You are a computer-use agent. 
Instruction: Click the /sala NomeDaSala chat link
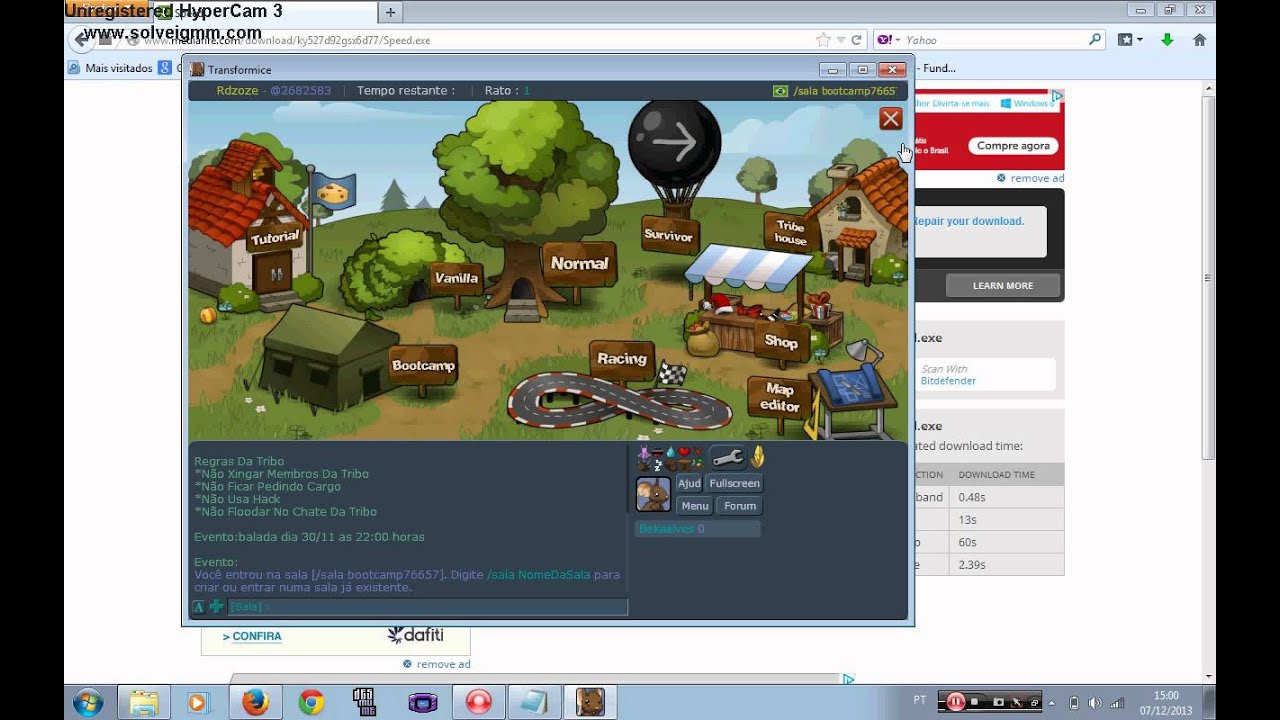[x=538, y=575]
